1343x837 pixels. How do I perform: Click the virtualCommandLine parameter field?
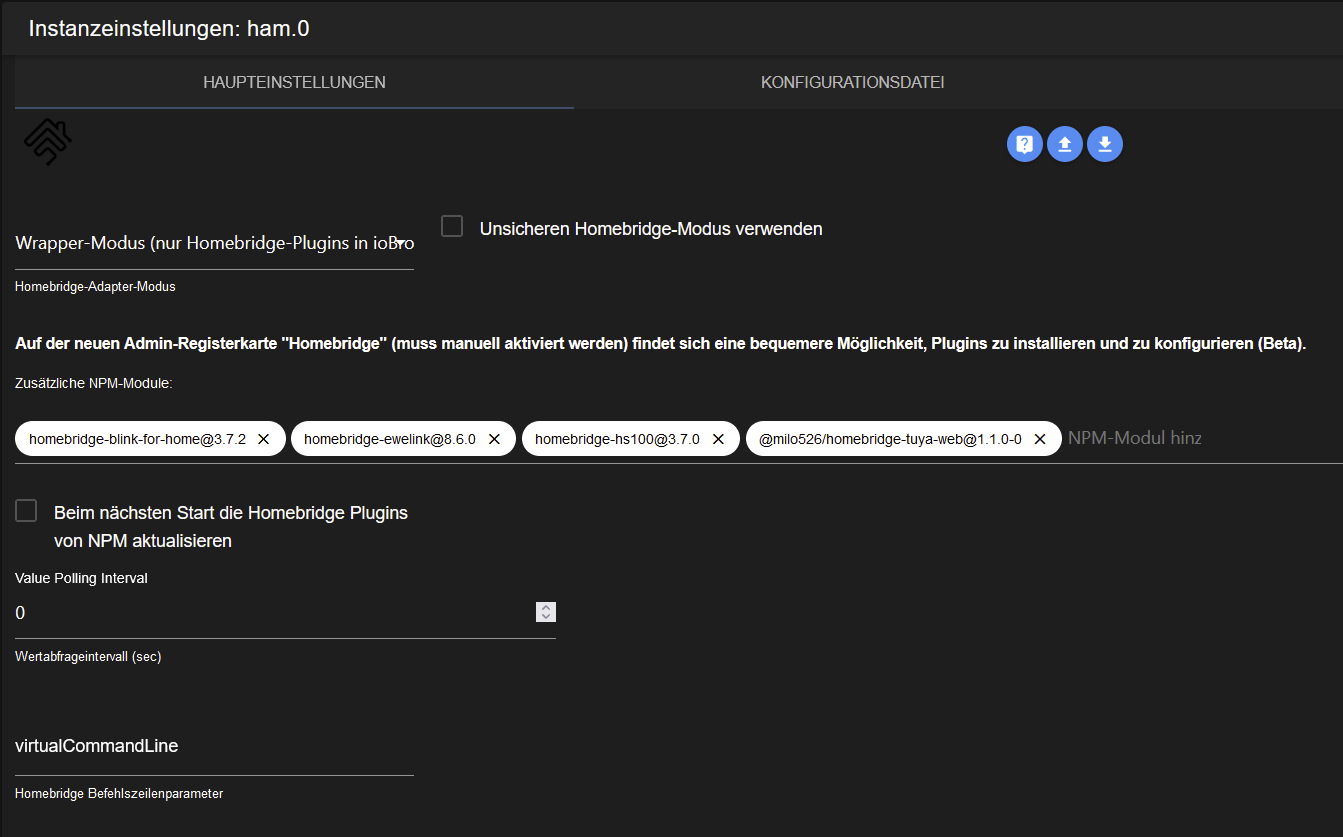pos(214,746)
